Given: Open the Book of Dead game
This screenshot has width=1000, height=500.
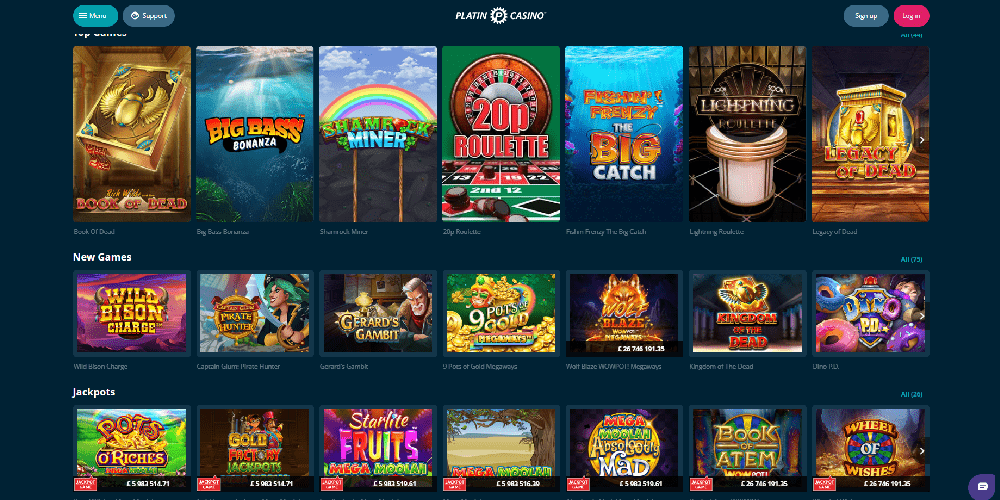Looking at the screenshot, I should point(132,134).
